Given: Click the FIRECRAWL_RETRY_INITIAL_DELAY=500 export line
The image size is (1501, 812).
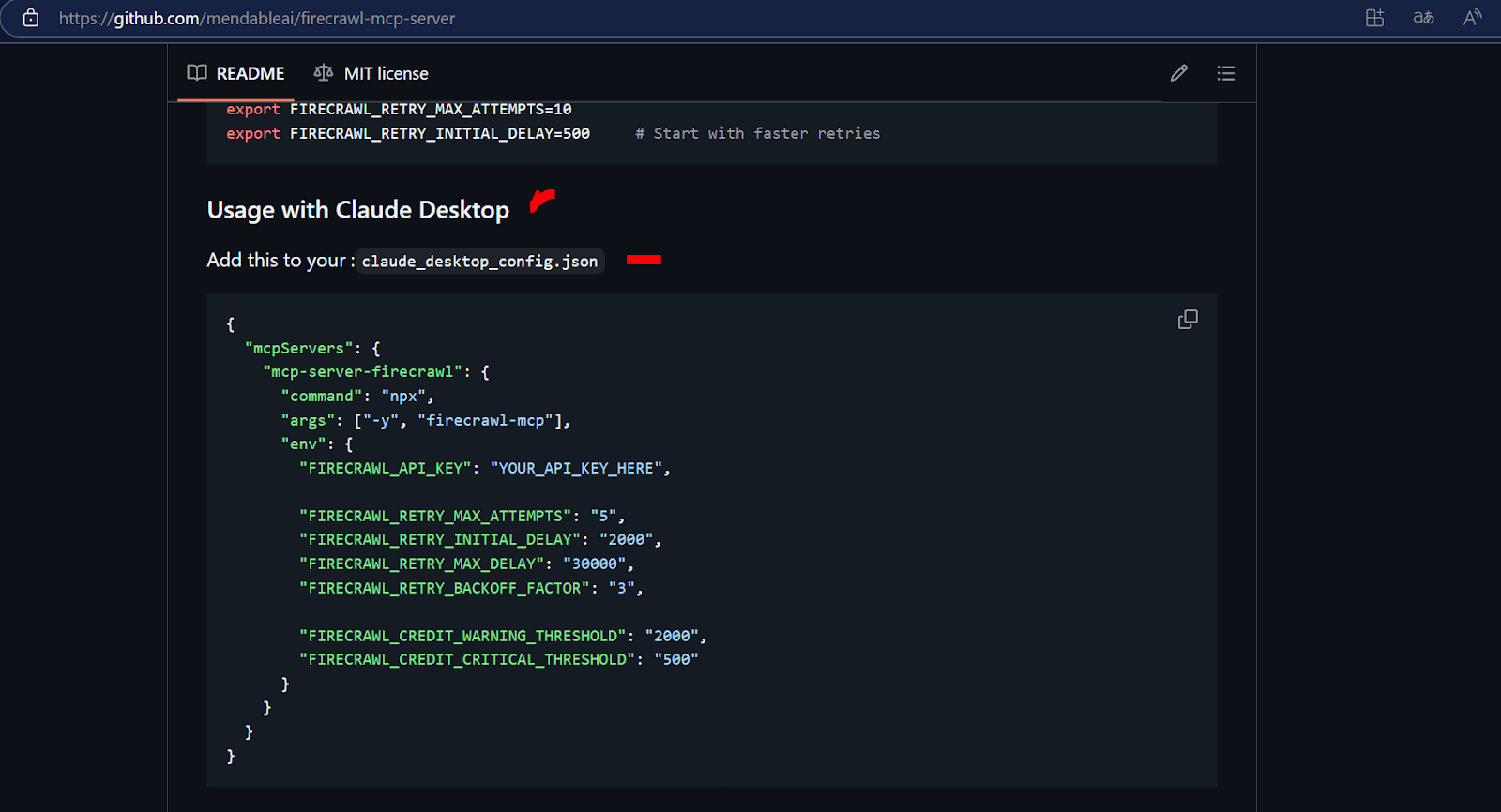Looking at the screenshot, I should 408,134.
